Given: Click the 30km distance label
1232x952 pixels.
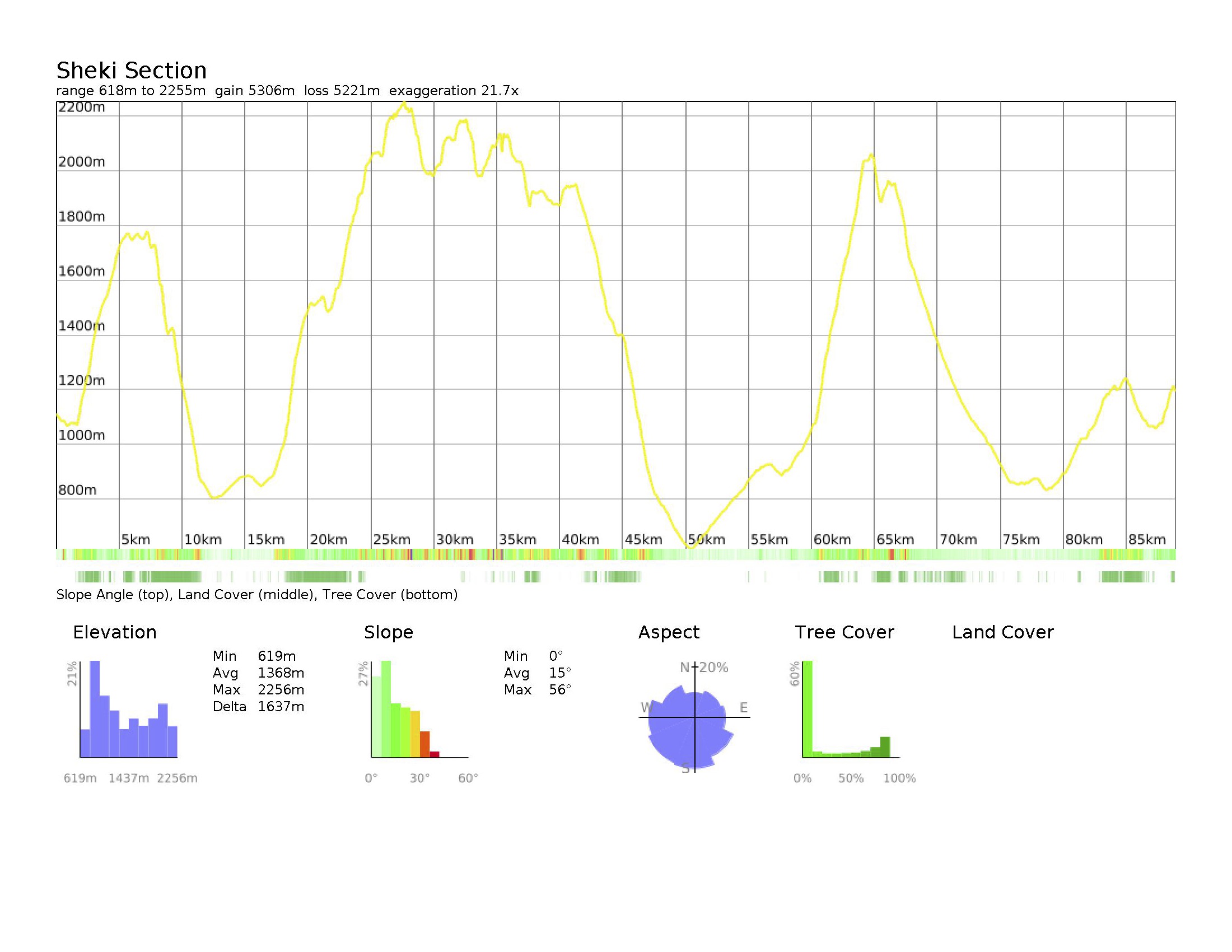Looking at the screenshot, I should (x=455, y=540).
